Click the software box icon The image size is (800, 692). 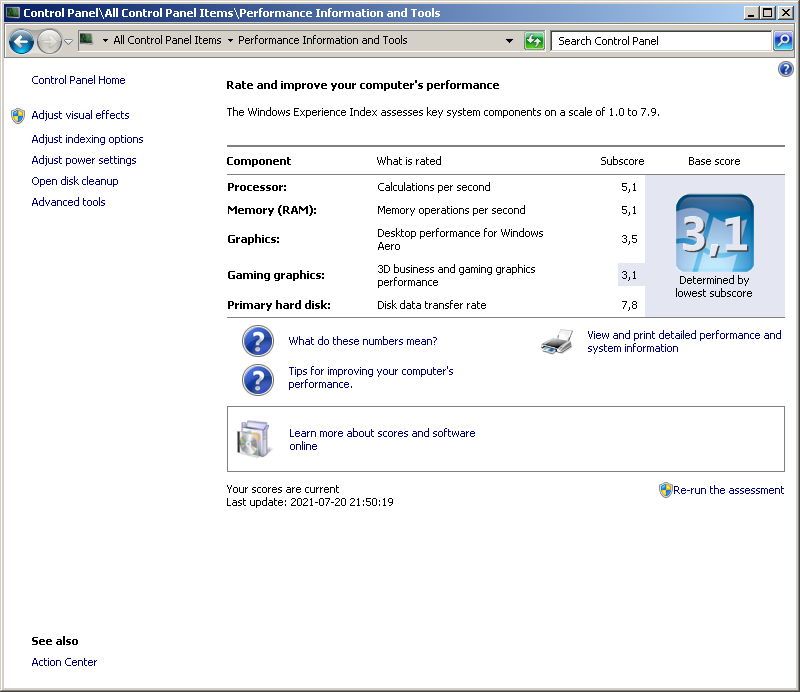click(x=253, y=439)
